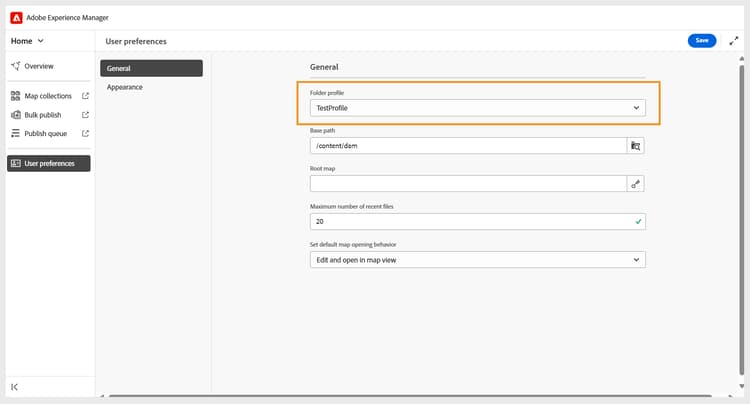This screenshot has height=404, width=750.
Task: Open default map opening behavior dropdown
Action: coord(478,260)
